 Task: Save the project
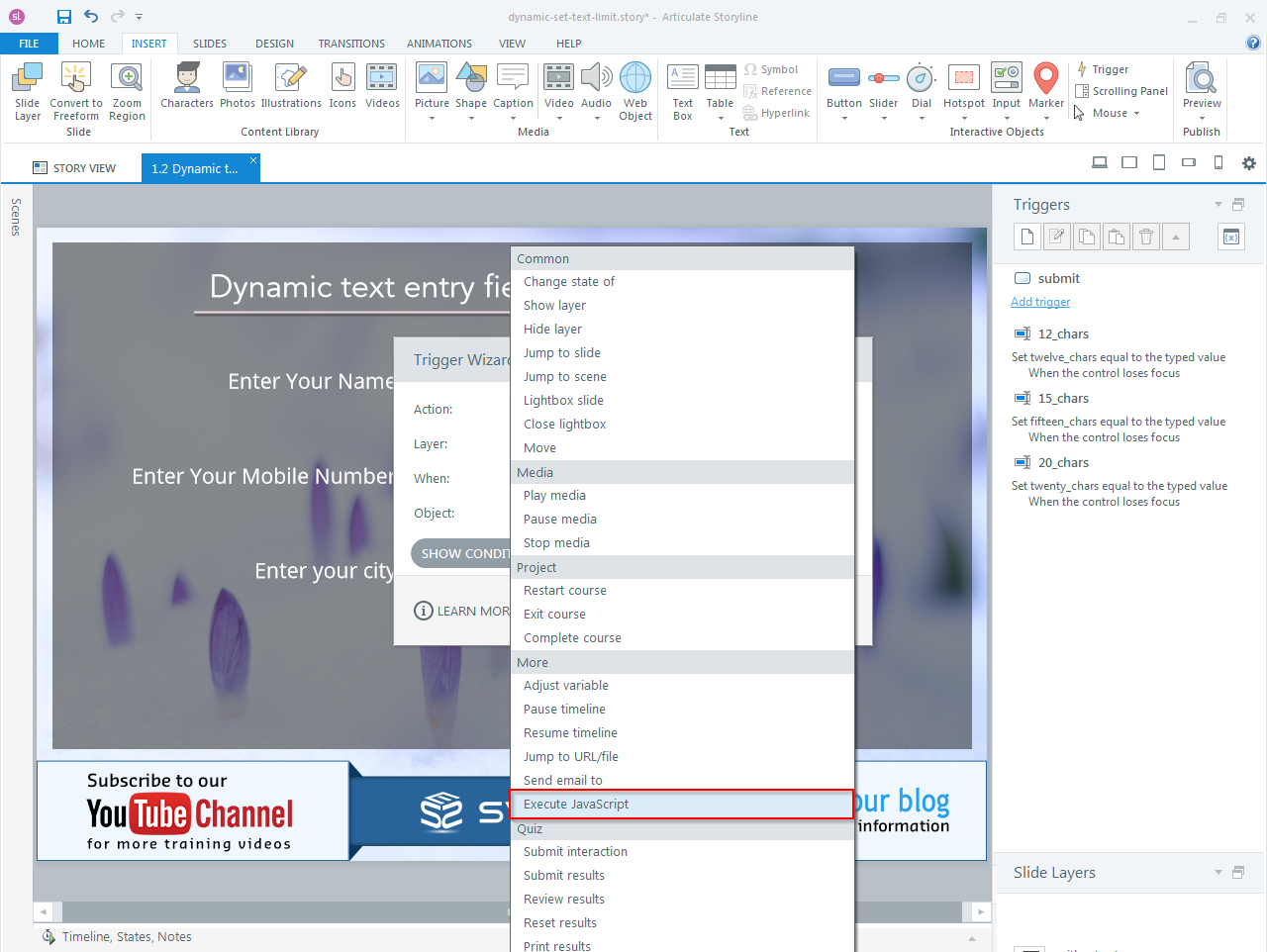[x=64, y=17]
